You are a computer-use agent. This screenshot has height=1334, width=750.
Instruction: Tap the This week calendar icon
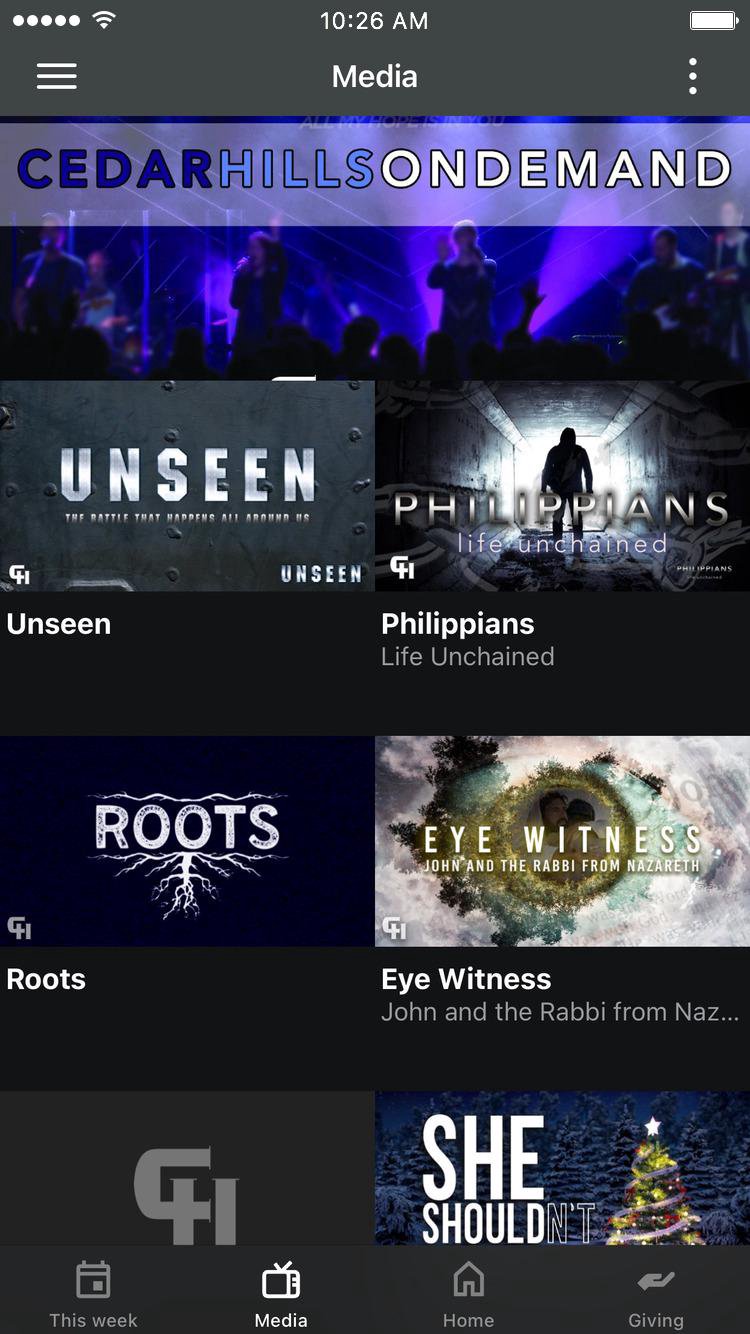tap(93, 1279)
